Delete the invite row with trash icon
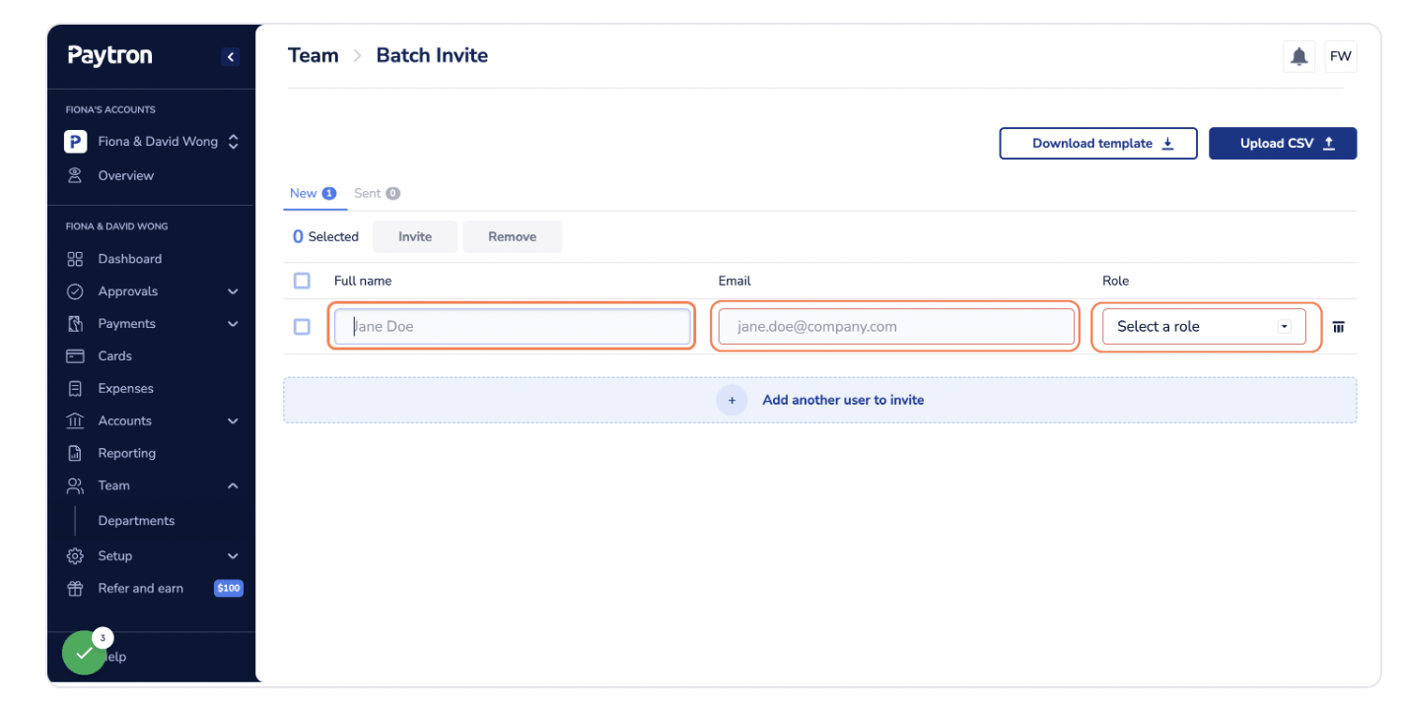Viewport: 1401px width, 703px height. [x=1338, y=327]
